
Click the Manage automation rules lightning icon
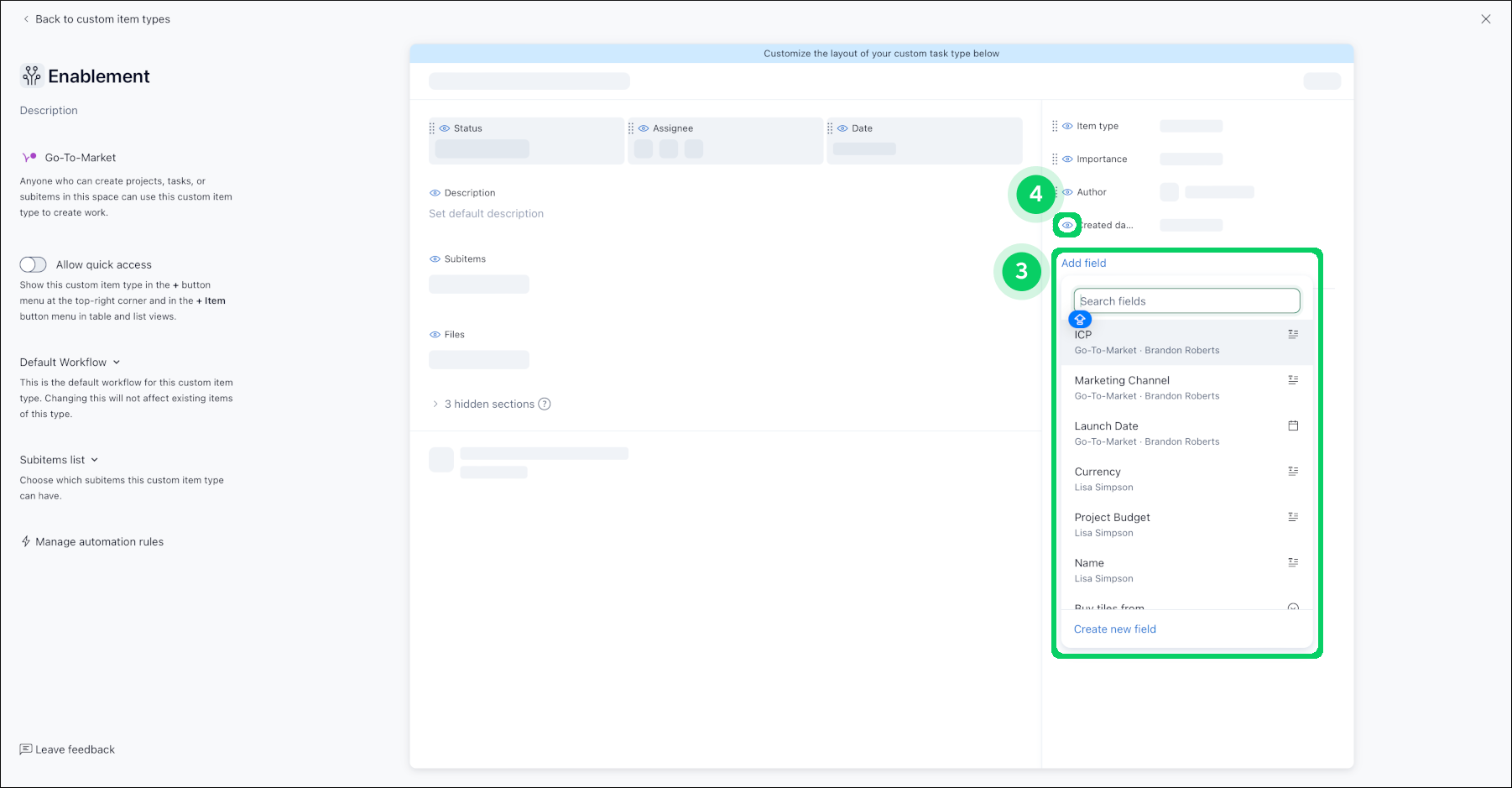(x=26, y=542)
